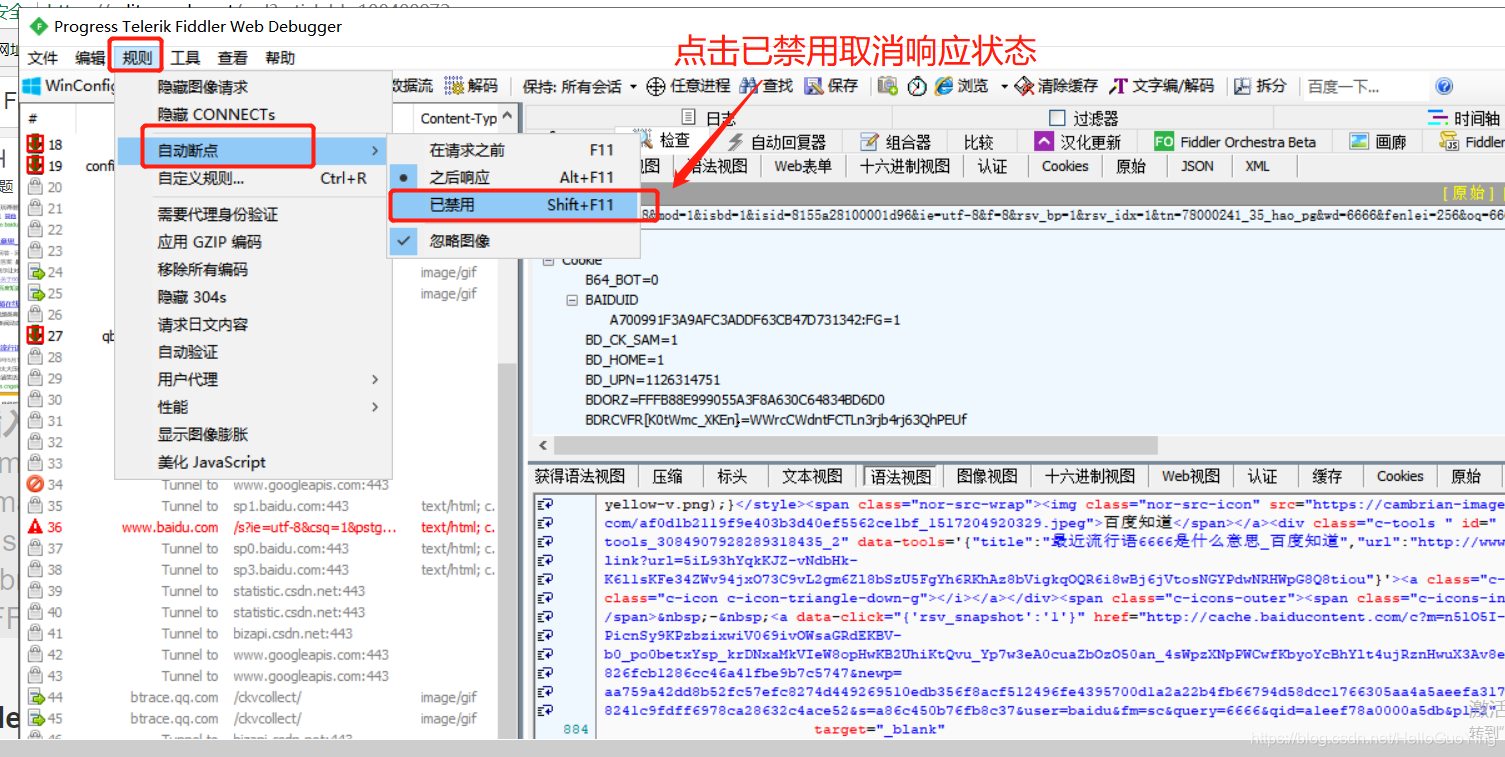The image size is (1505, 757).
Task: Toggle Hide 304s menu item
Action: [253, 297]
